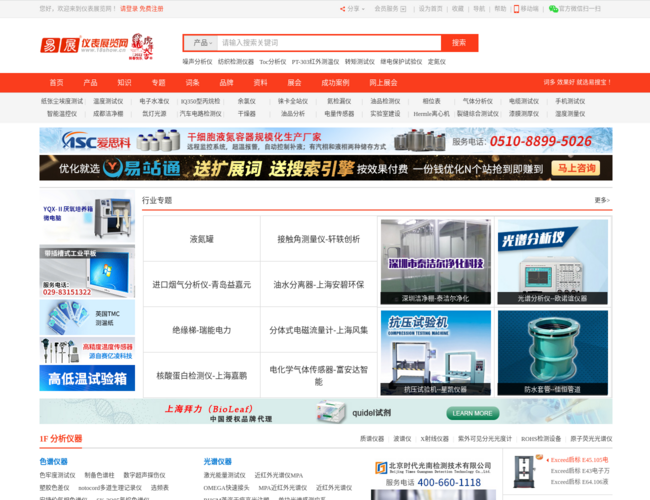Click 智能温控仪 in keyword strip
Image resolution: width=650 pixels, height=500 pixels.
tap(62, 114)
